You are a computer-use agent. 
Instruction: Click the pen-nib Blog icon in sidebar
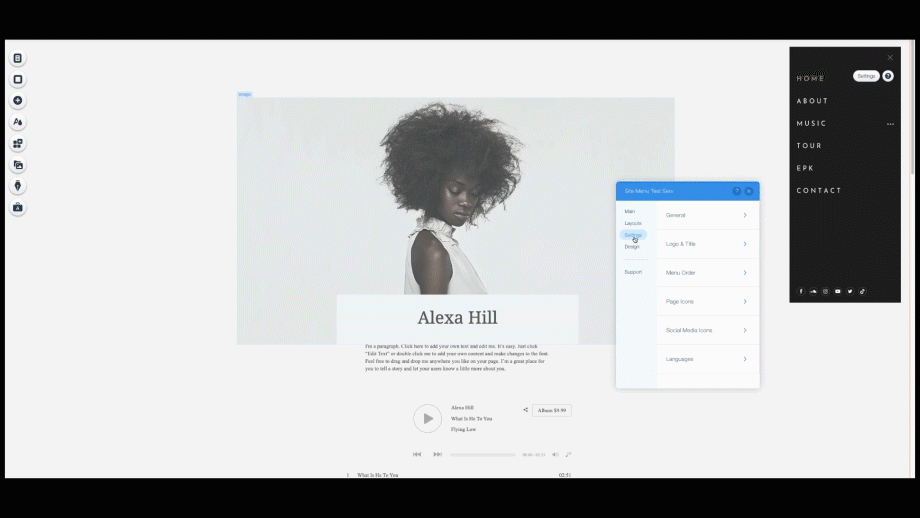17,186
